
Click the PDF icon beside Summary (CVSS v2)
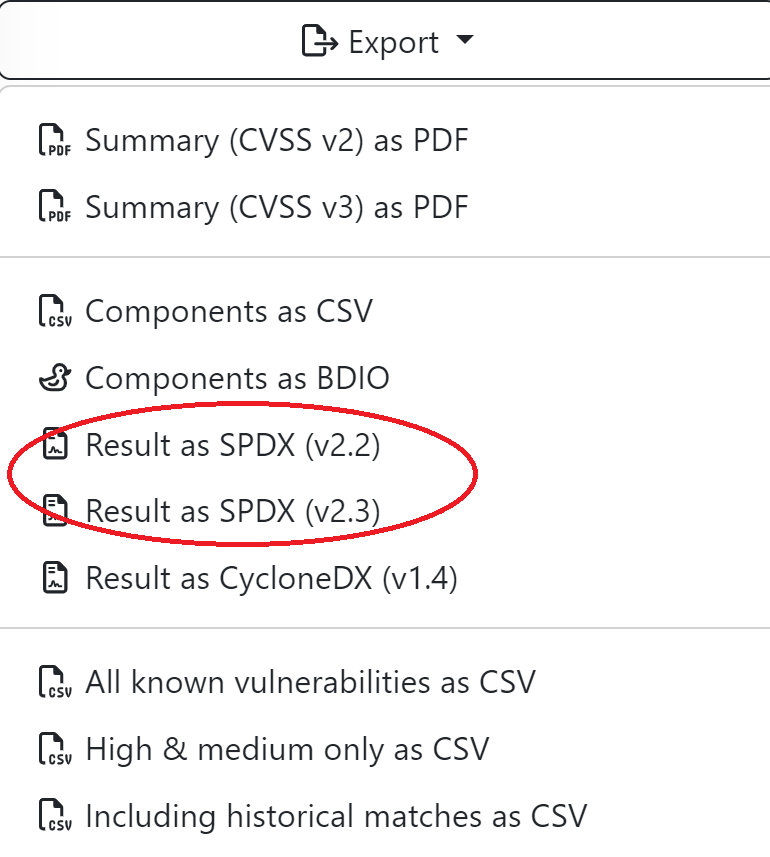(54, 140)
